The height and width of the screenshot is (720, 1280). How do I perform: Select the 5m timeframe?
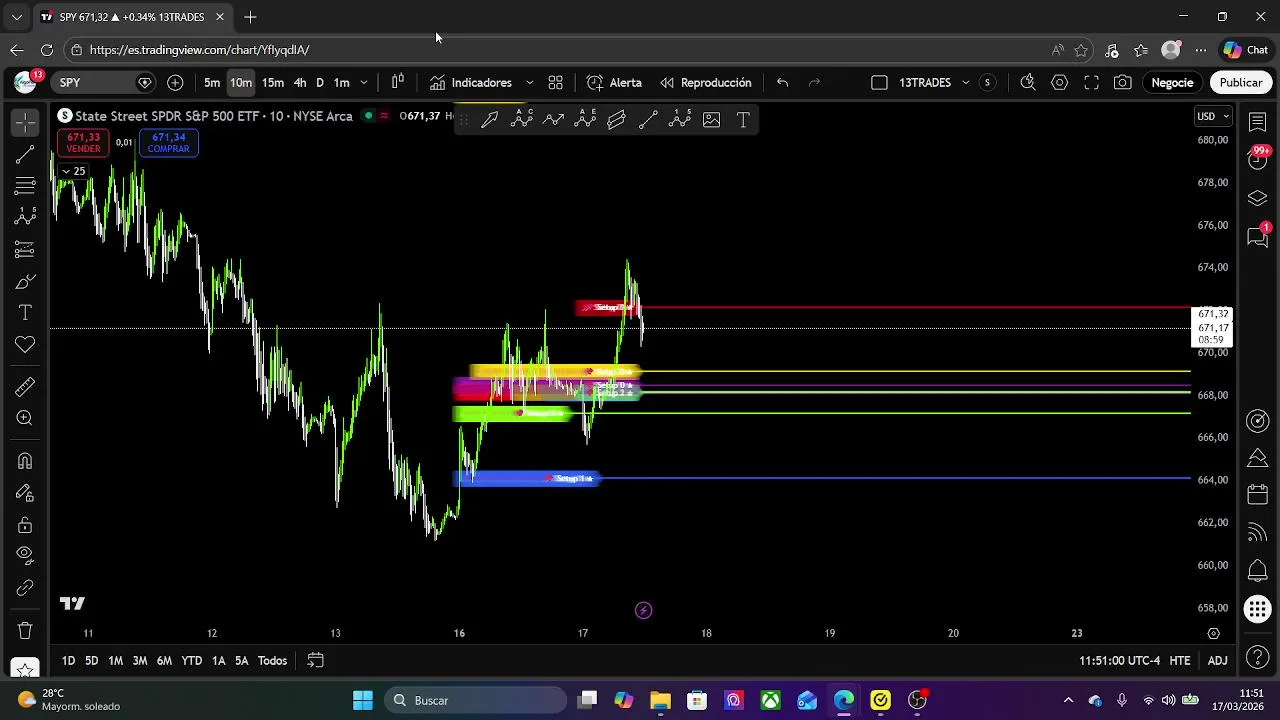212,82
